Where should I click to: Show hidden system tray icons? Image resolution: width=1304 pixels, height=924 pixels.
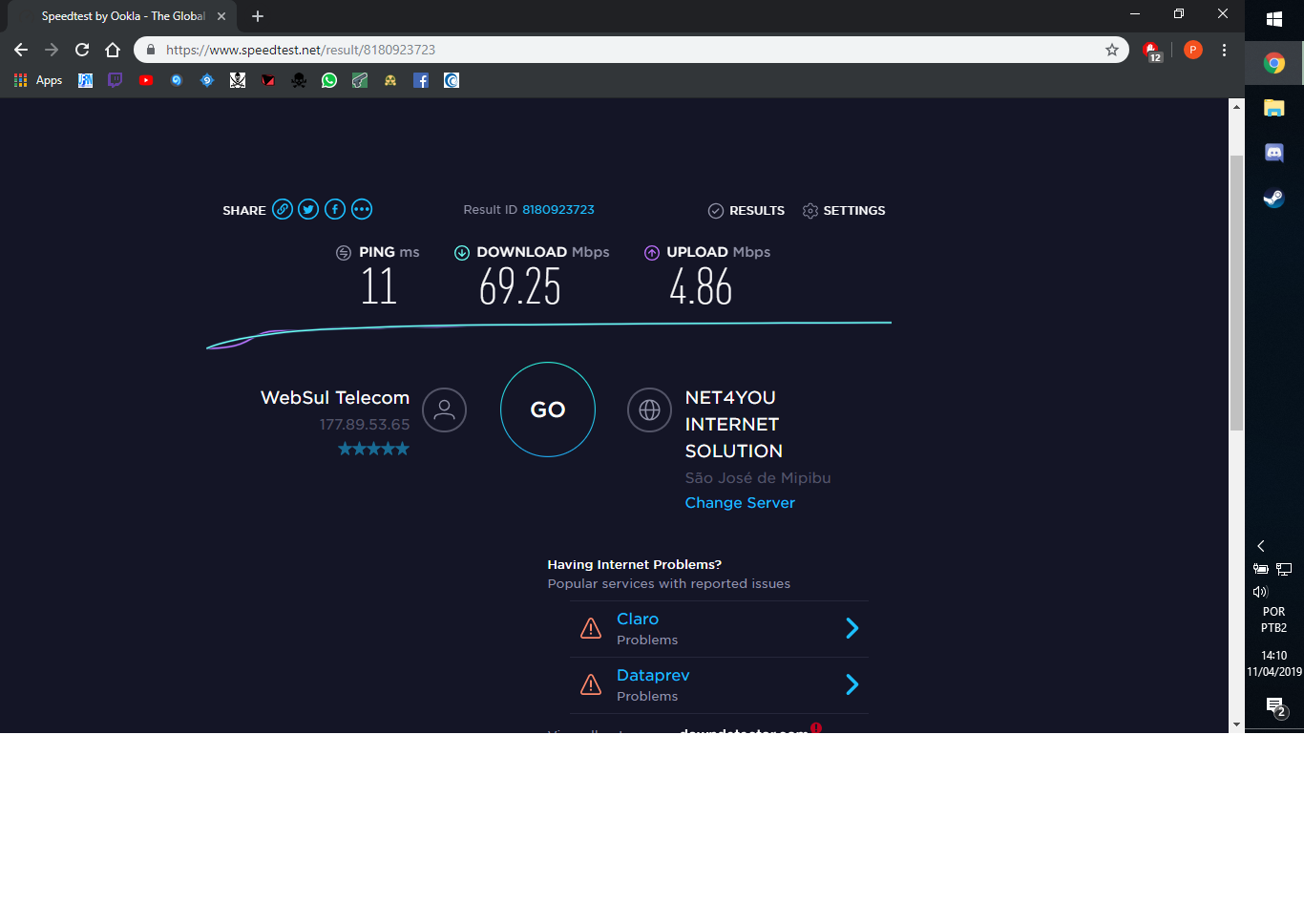(x=1261, y=546)
